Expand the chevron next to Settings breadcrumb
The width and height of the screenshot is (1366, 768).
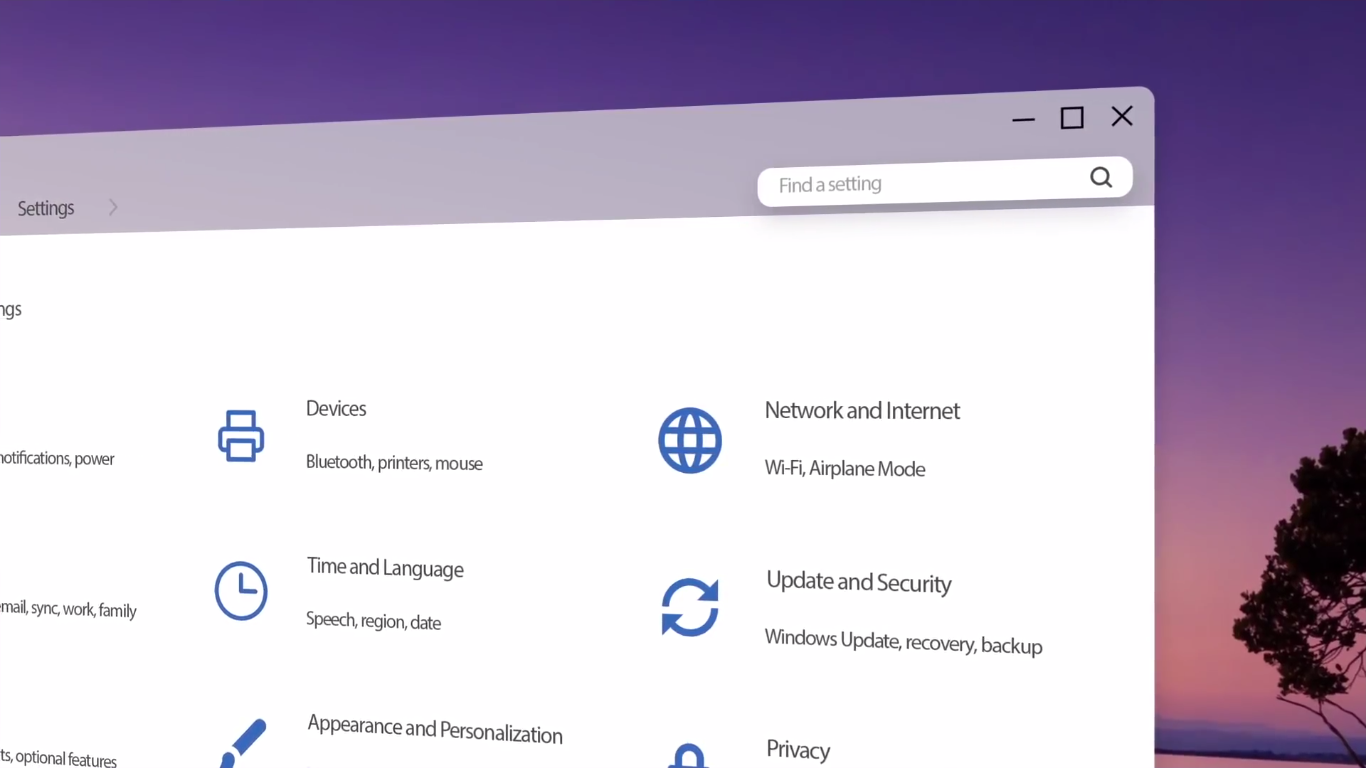(113, 207)
